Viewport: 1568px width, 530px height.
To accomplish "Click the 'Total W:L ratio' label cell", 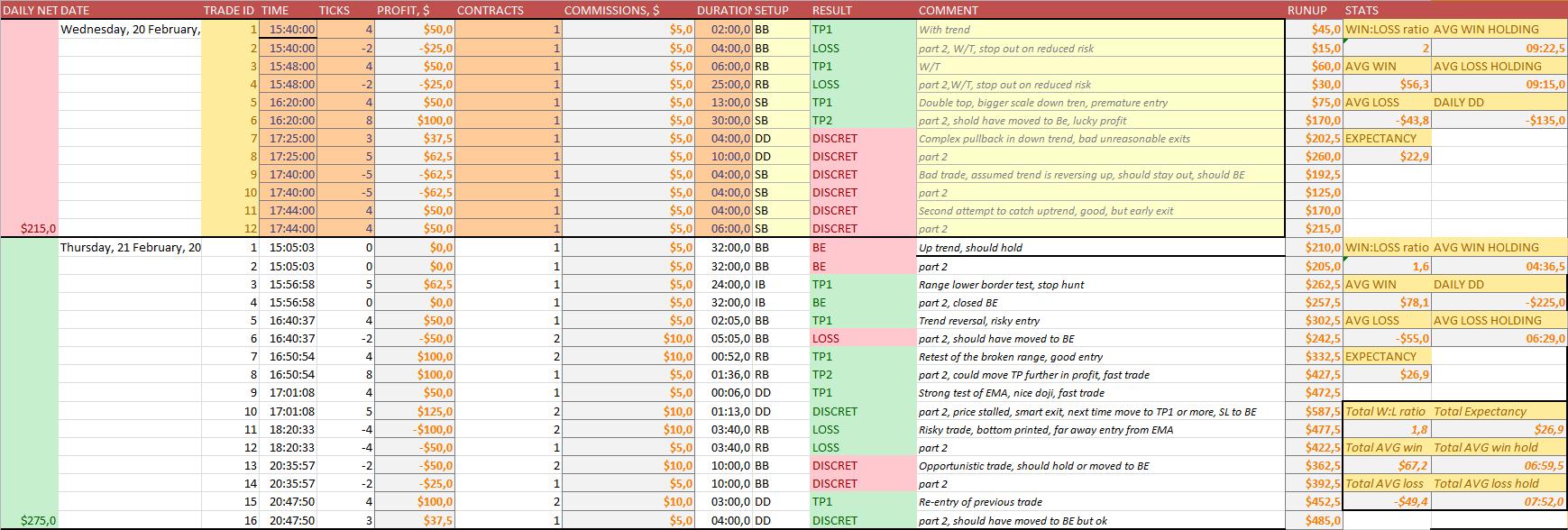I will 1387,411.
